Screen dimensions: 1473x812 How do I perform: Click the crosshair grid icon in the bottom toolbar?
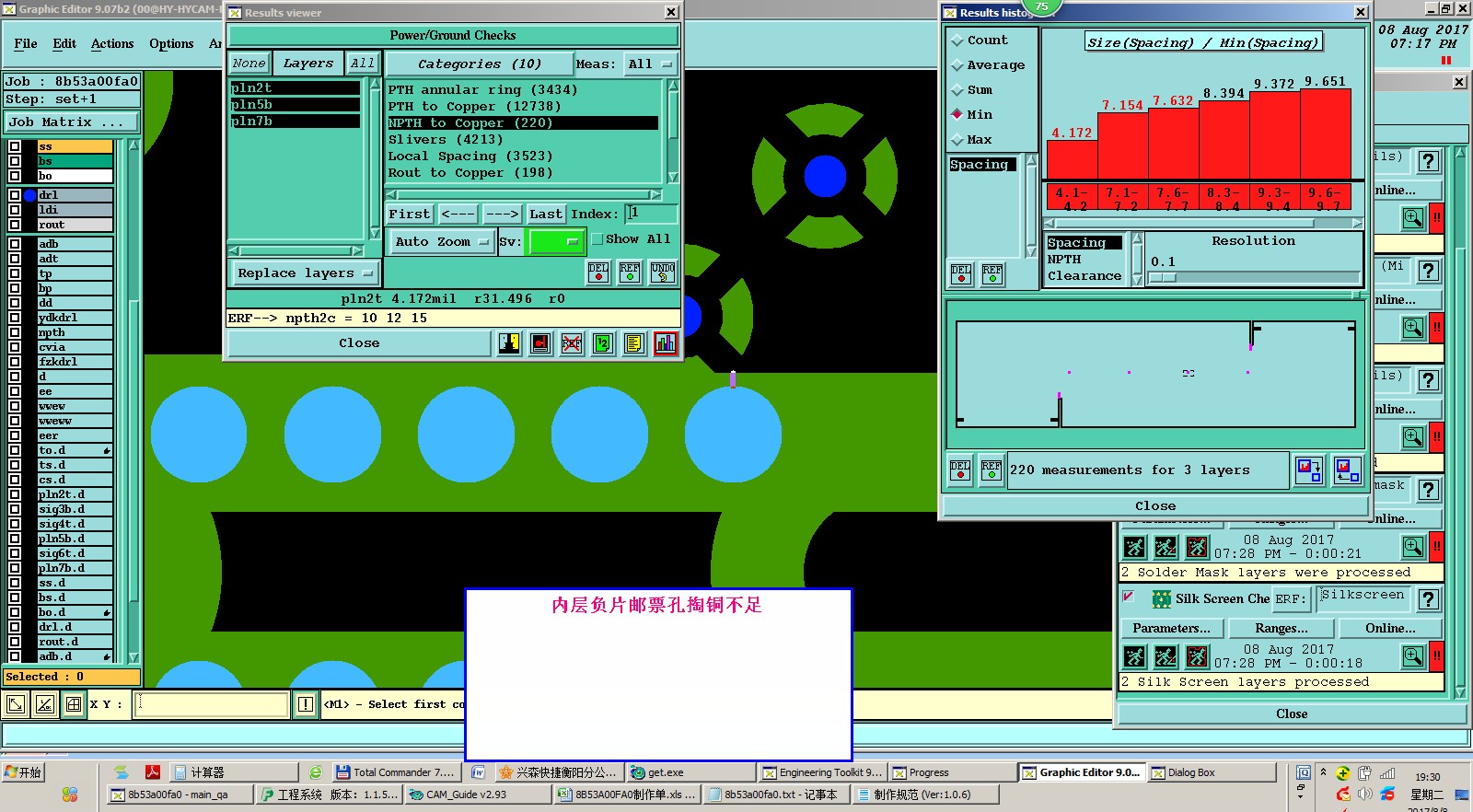74,705
